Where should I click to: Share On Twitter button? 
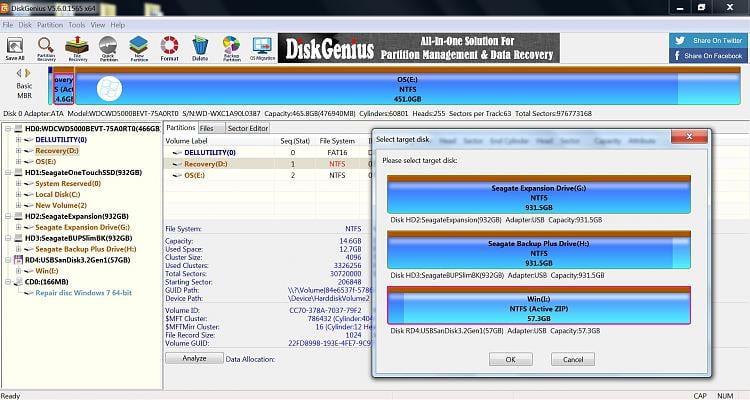pyautogui.click(x=708, y=41)
